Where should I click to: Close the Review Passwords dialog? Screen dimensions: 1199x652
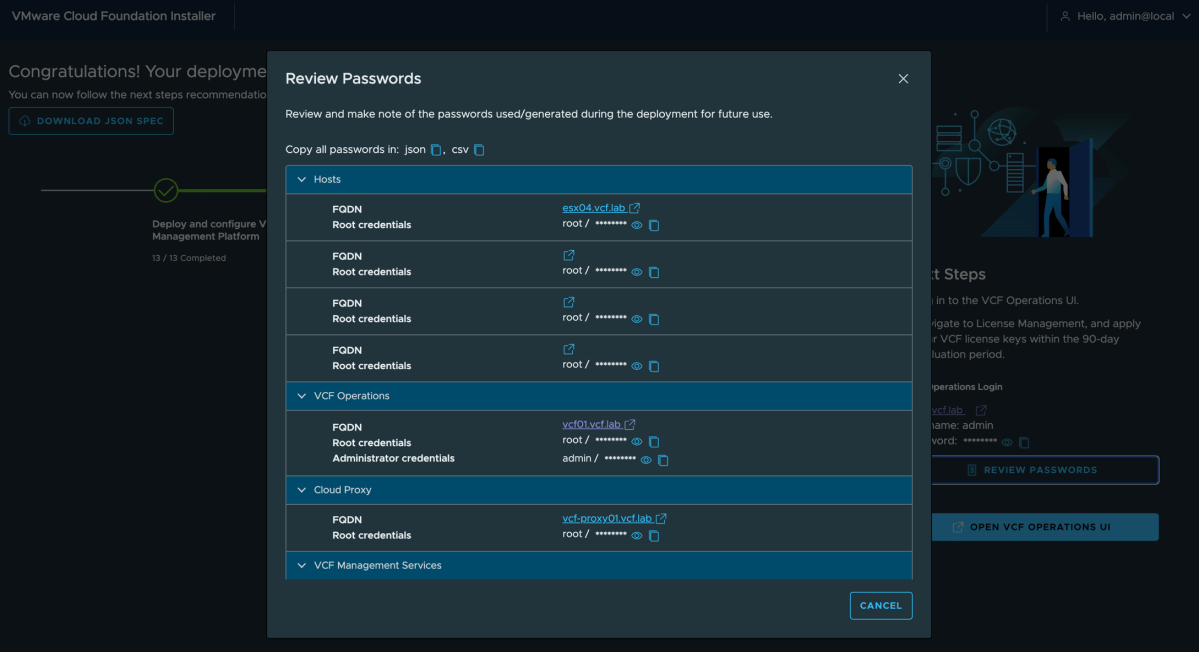pyautogui.click(x=903, y=79)
